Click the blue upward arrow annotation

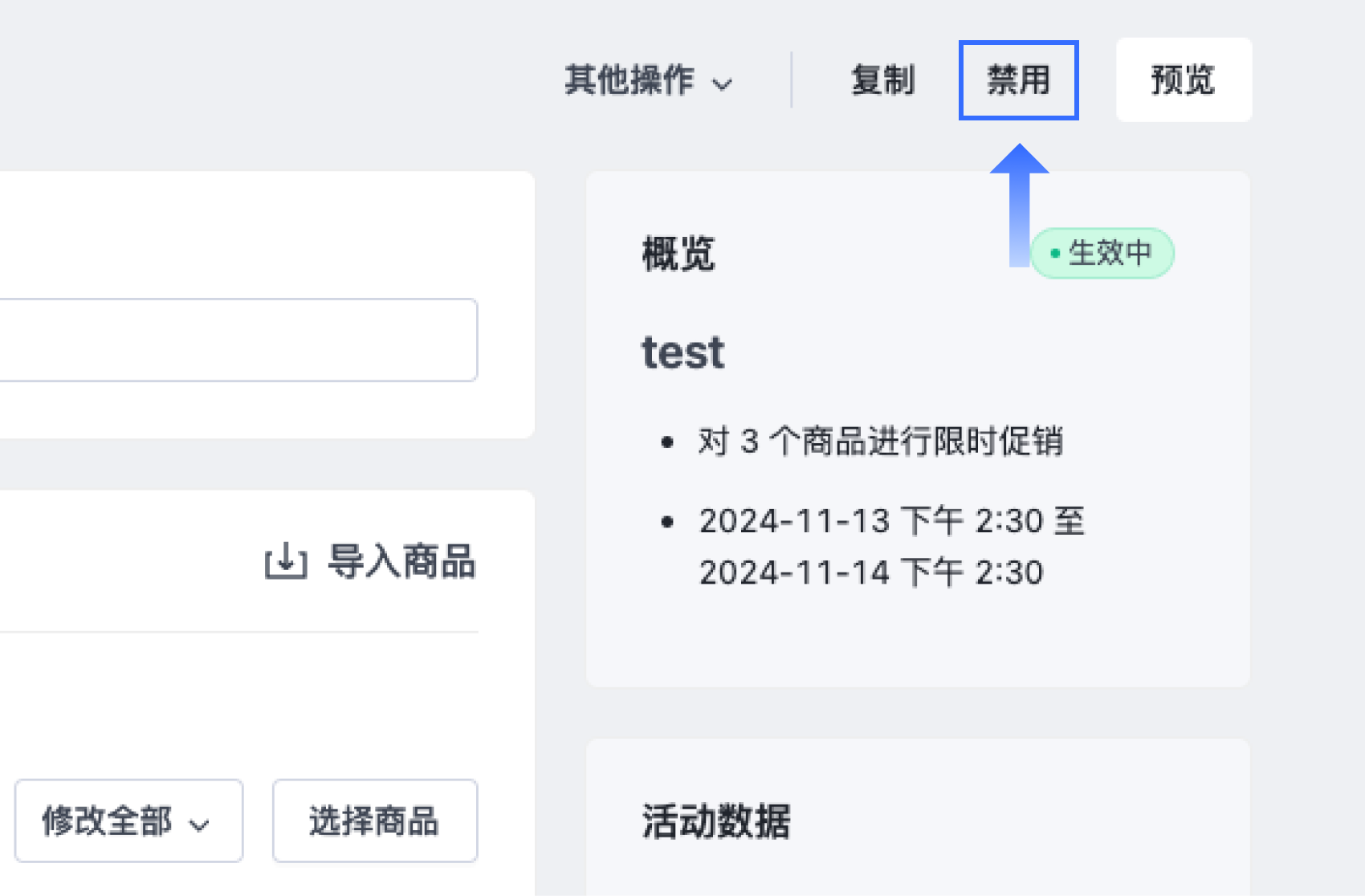(1019, 205)
